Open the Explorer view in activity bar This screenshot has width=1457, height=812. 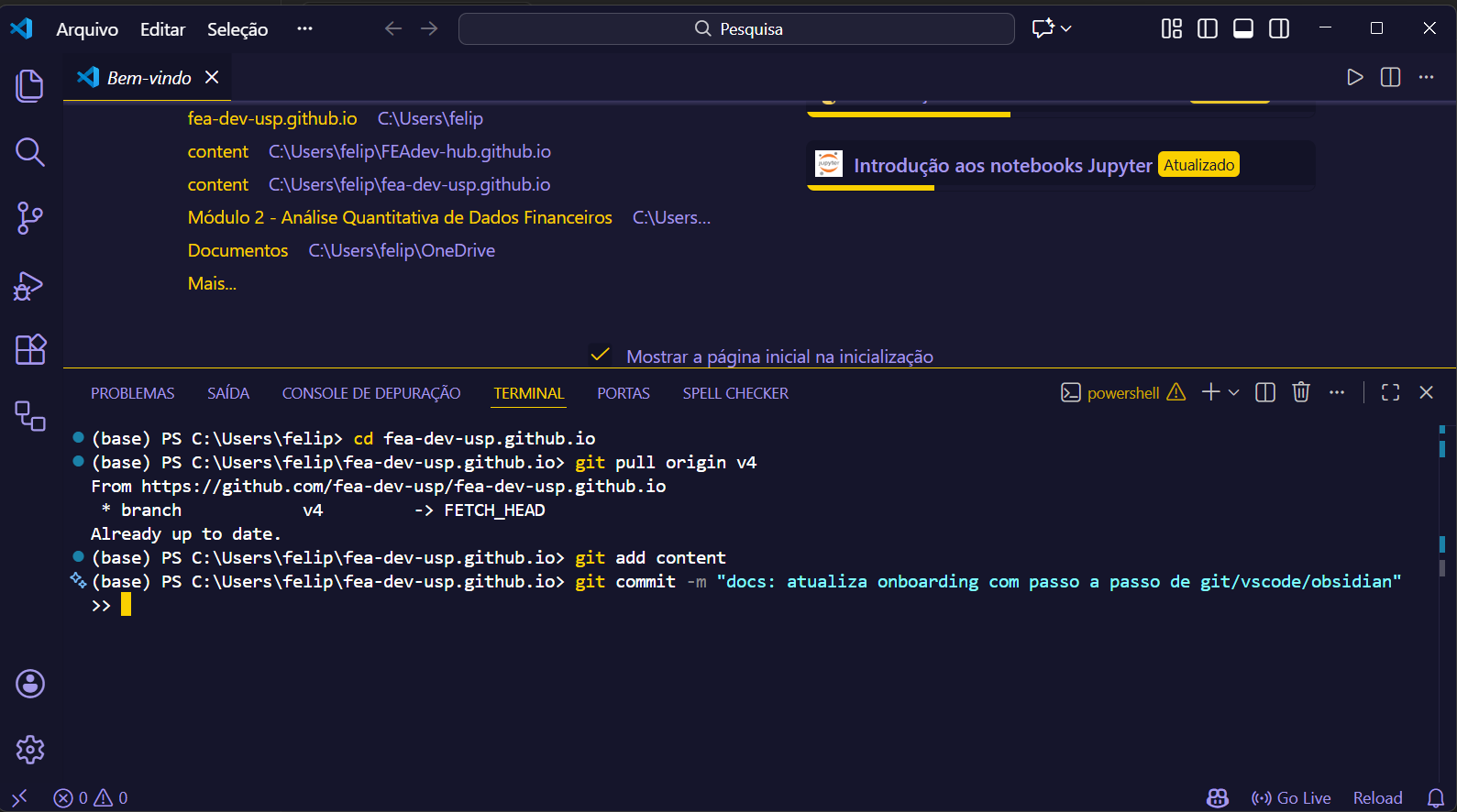tap(30, 86)
